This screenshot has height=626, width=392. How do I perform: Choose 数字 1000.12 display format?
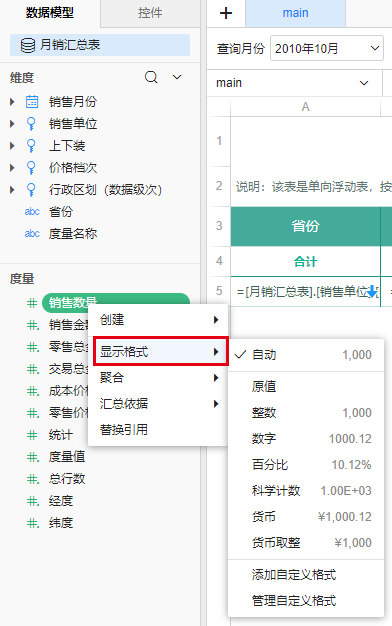click(x=306, y=438)
